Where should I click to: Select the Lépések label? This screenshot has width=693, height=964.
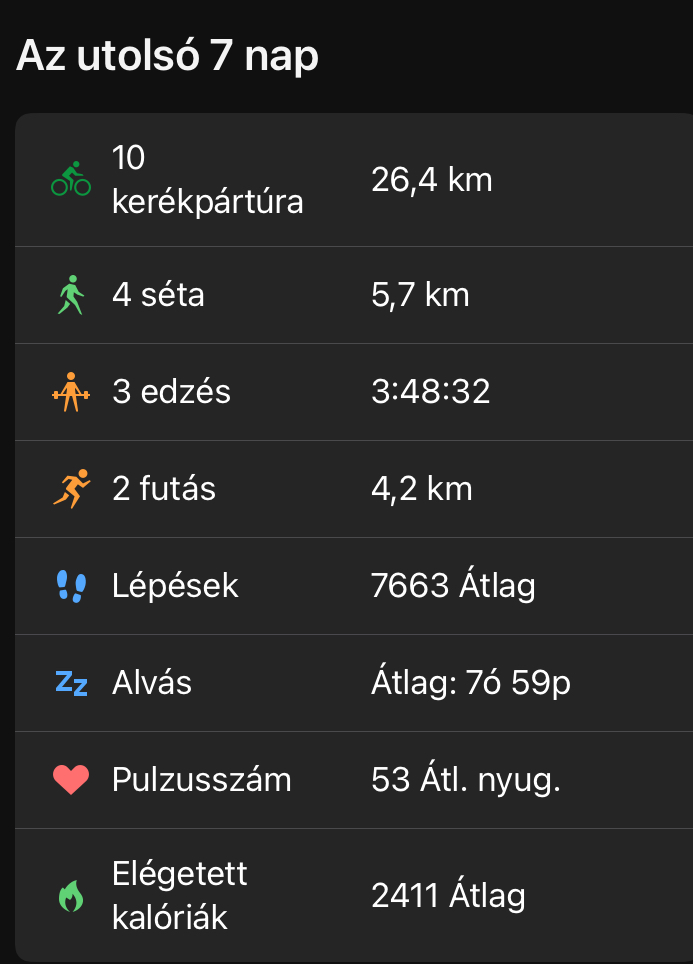point(176,586)
